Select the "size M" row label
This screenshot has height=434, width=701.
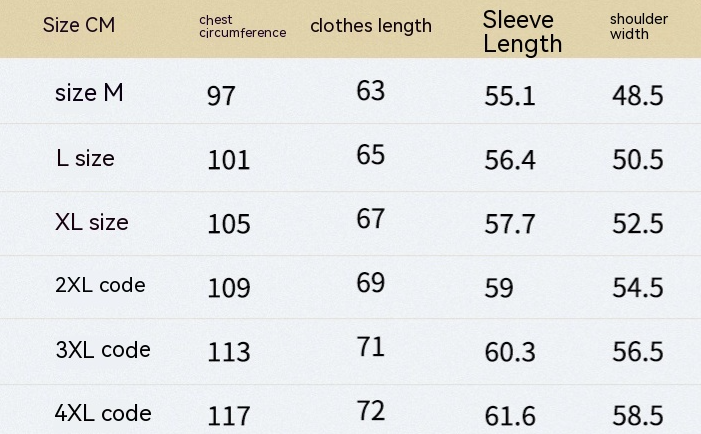tap(89, 94)
